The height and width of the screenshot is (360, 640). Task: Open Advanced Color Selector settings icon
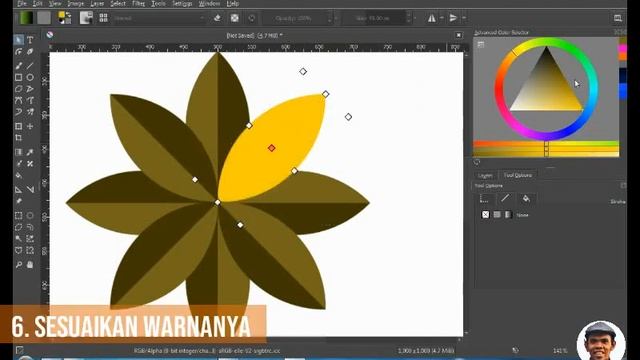pyautogui.click(x=481, y=44)
